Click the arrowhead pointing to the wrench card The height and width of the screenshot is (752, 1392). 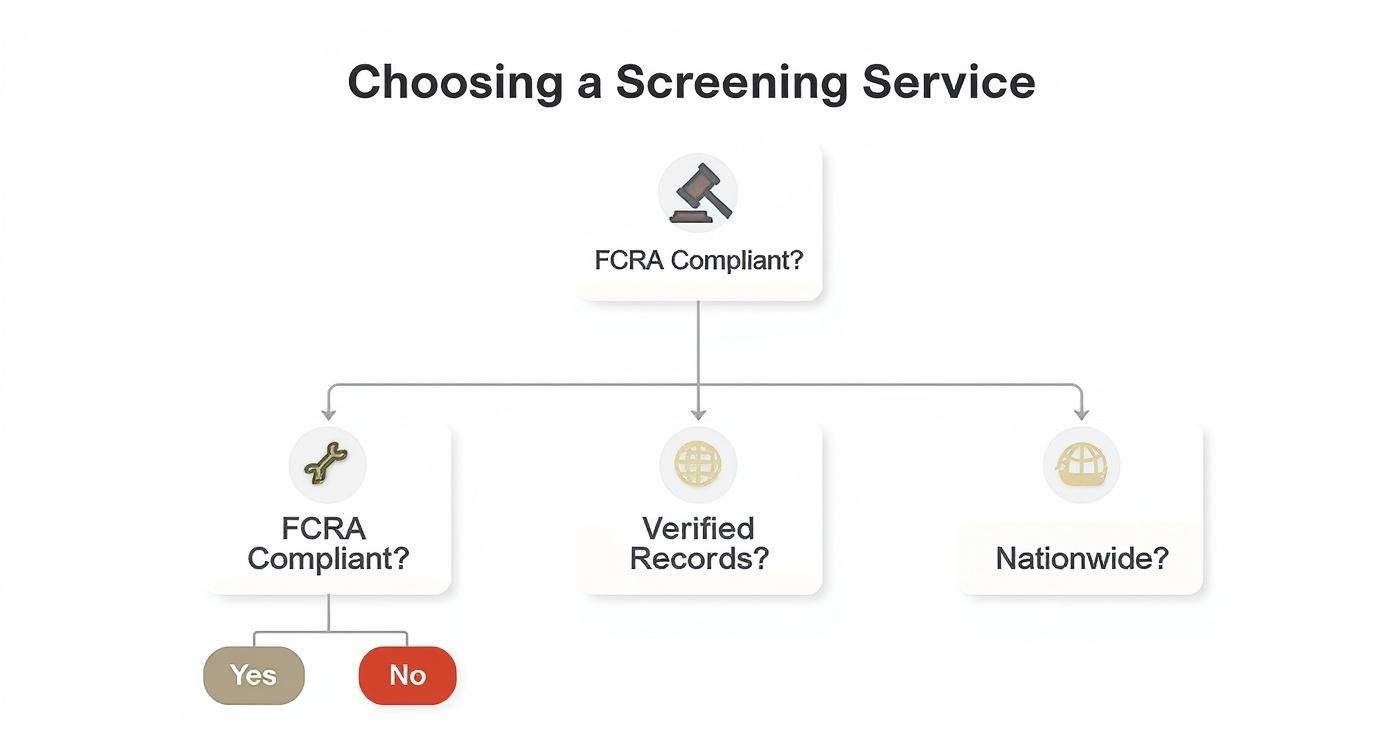pos(328,413)
